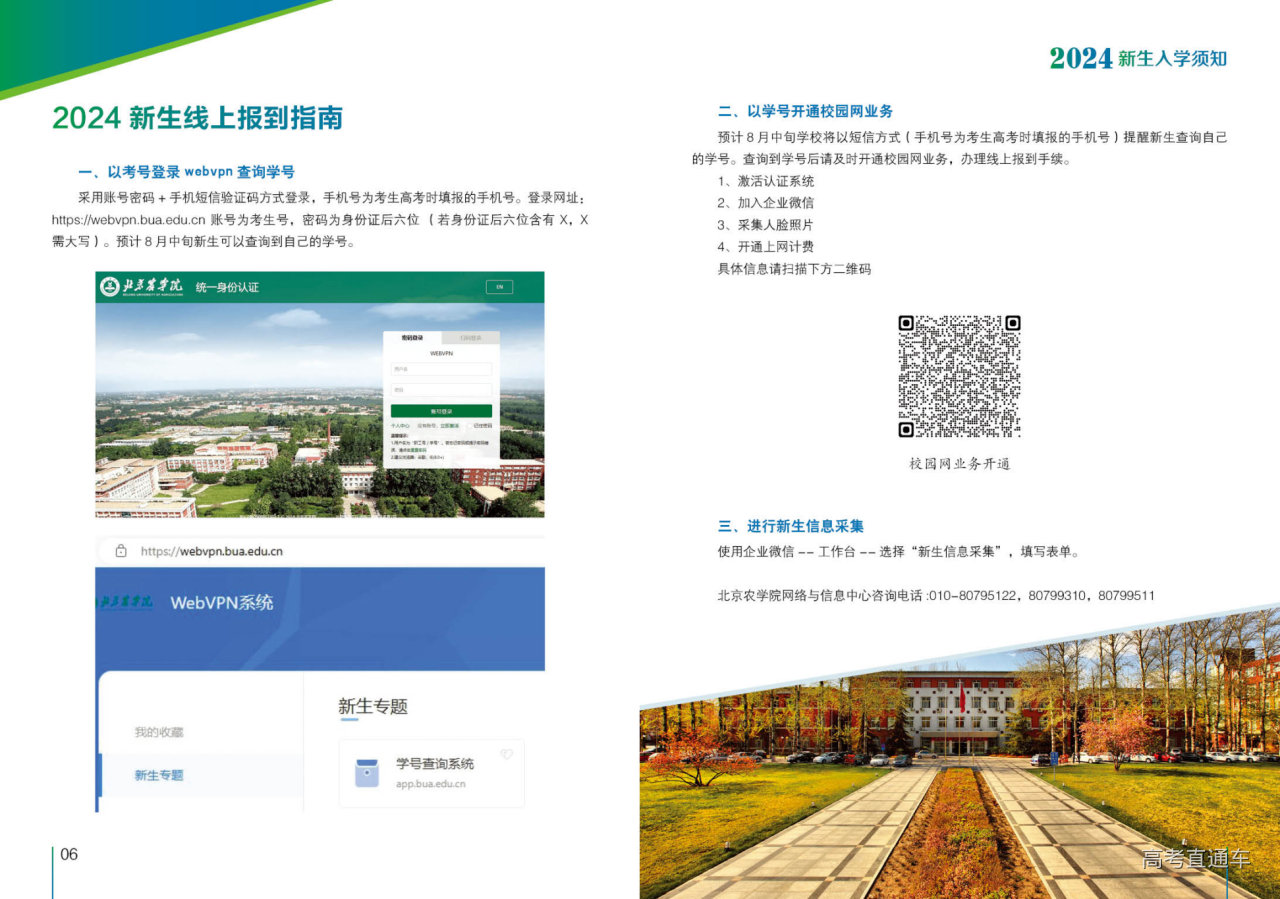The image size is (1280, 899).
Task: Open the 学号查询系统 card
Action: pyautogui.click(x=432, y=773)
